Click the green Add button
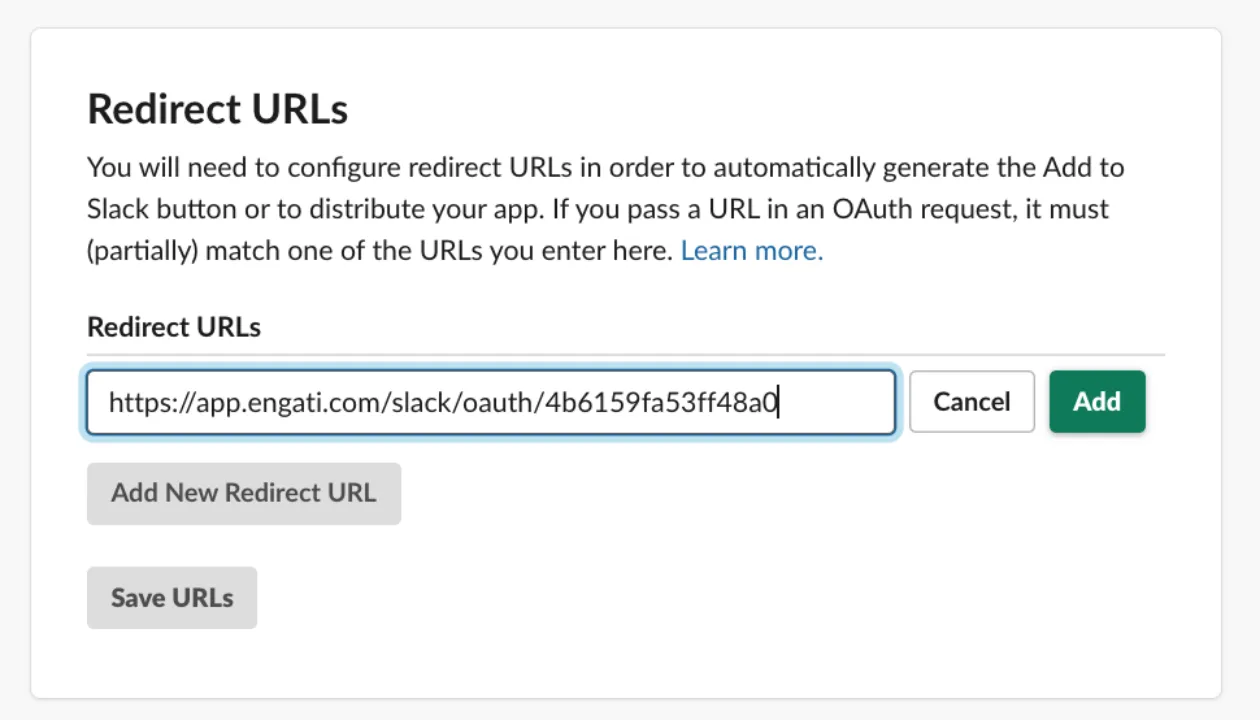The width and height of the screenshot is (1260, 720). pos(1097,402)
